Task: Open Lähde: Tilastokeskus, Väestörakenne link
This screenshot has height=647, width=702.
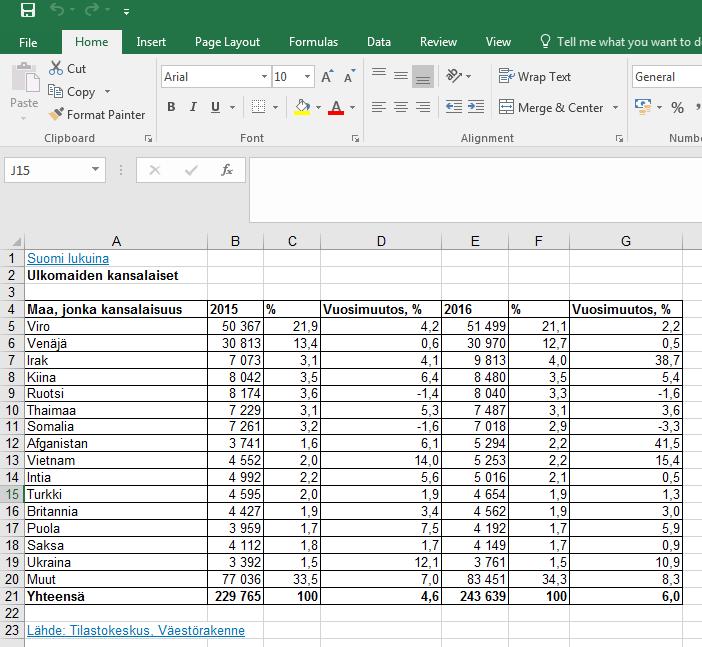Action: point(136,630)
